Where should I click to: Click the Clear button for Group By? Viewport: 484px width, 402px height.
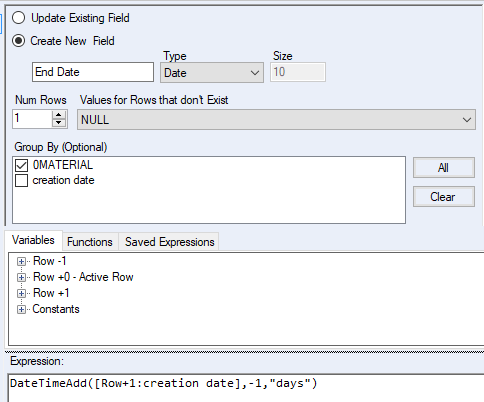point(444,197)
